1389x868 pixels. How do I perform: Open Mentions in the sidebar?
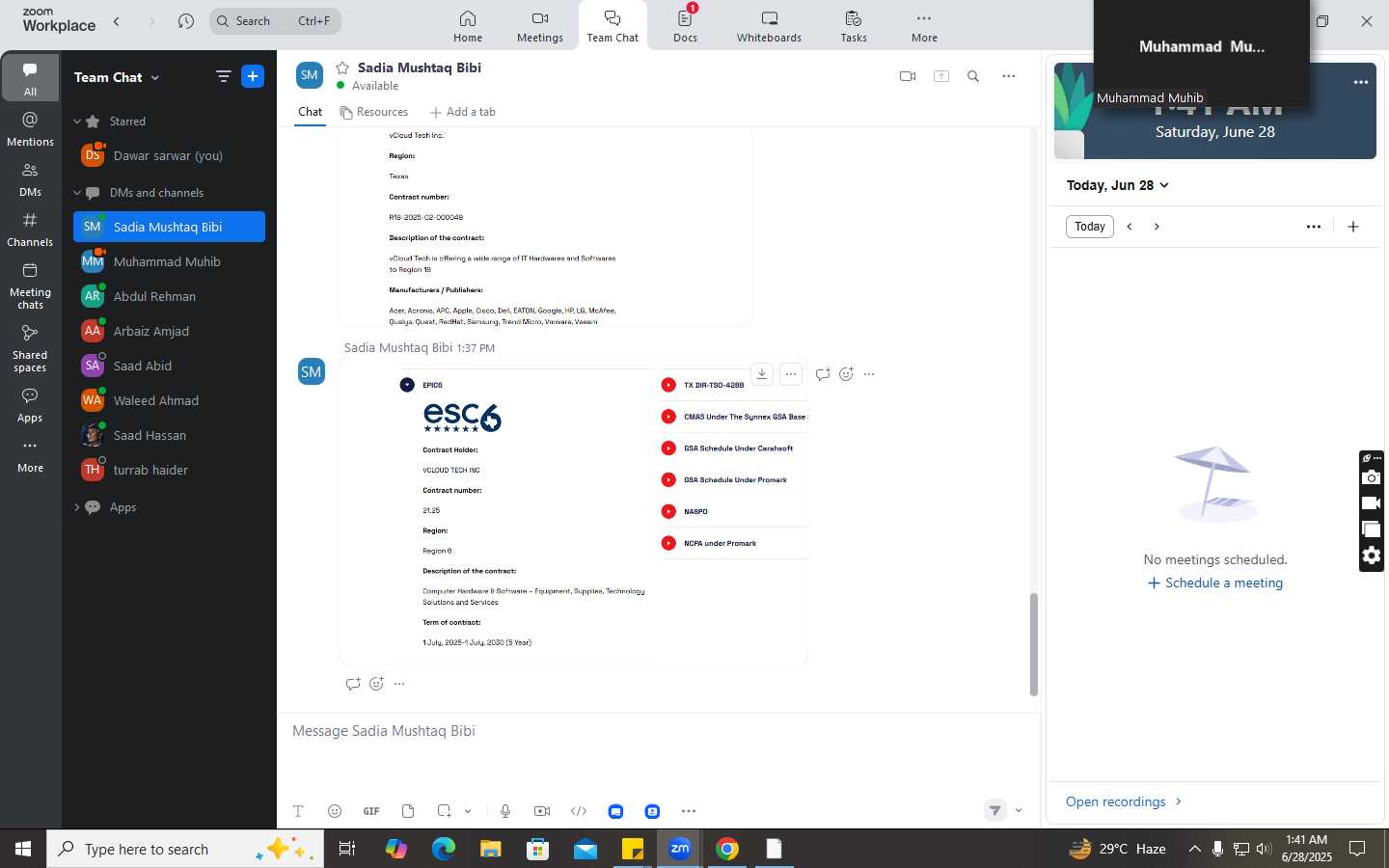pyautogui.click(x=30, y=128)
